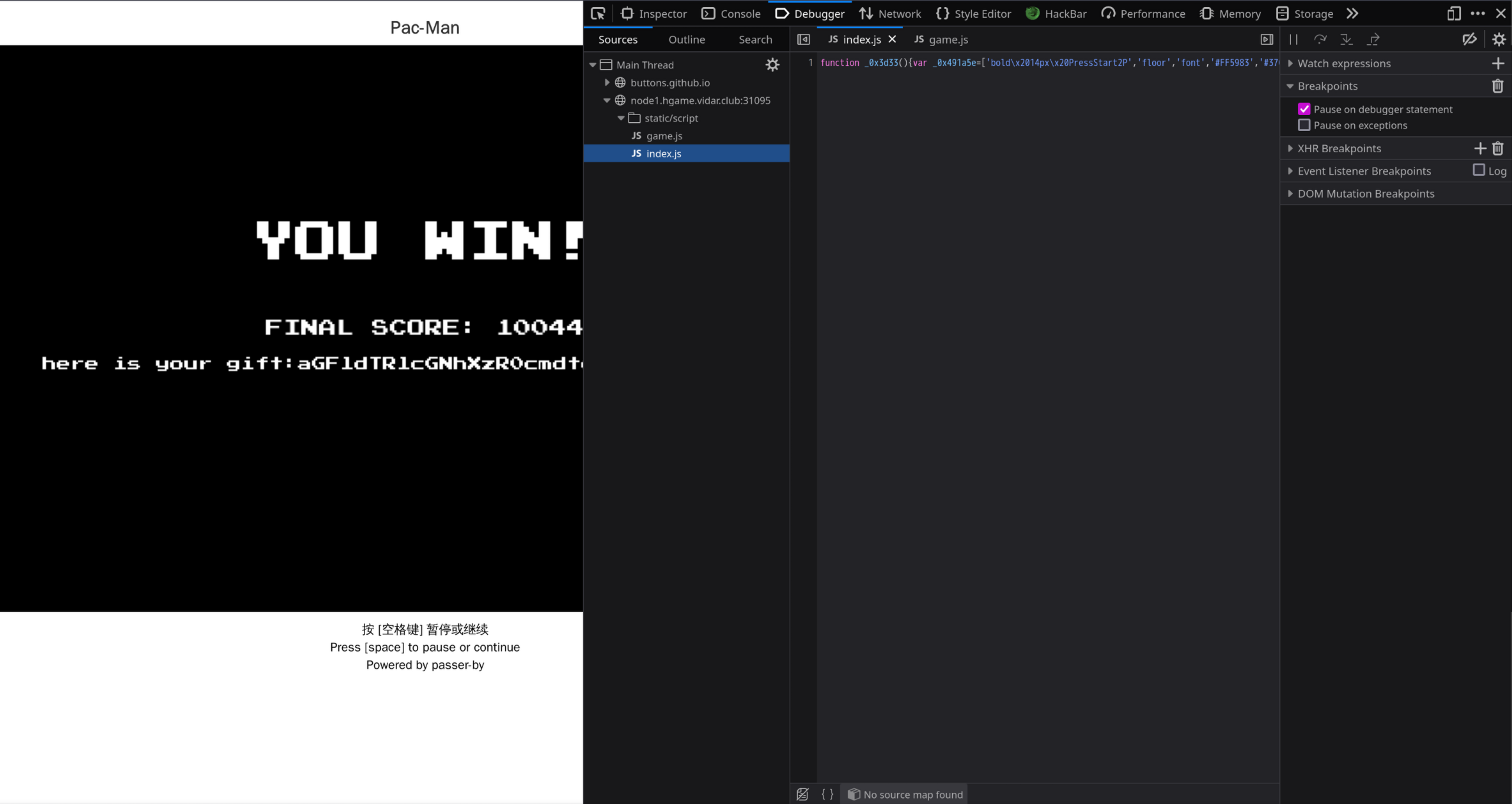Click the Step In button
The width and height of the screenshot is (1512, 804).
1346,40
